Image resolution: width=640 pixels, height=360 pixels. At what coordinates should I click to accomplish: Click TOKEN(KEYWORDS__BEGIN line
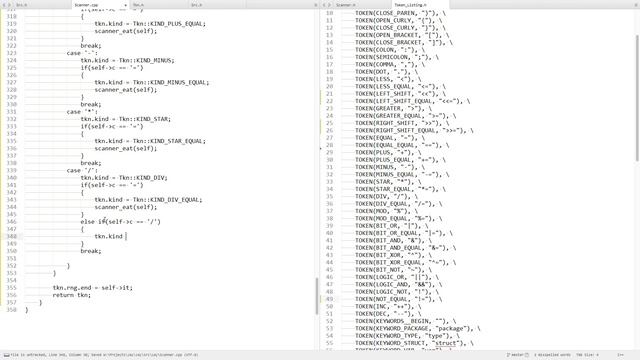point(405,322)
